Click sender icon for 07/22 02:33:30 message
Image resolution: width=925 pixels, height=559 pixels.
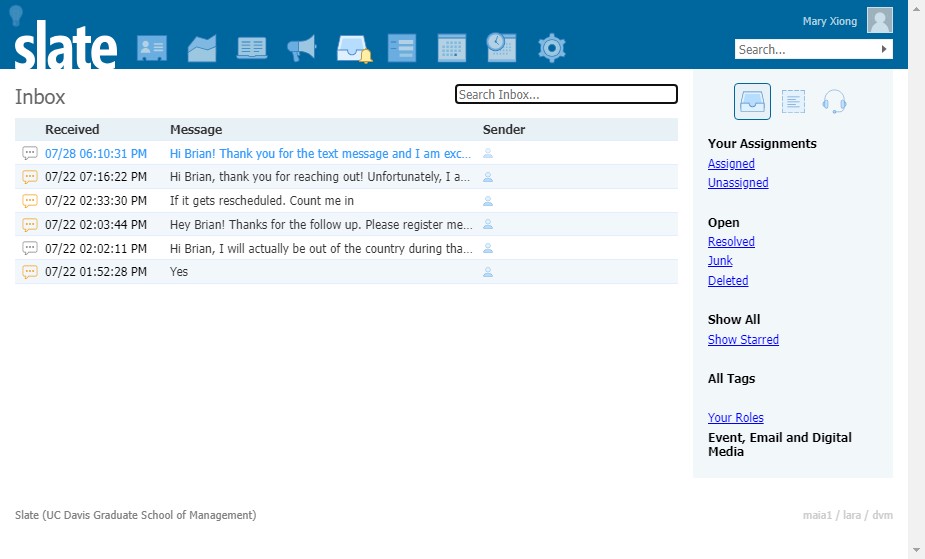pyautogui.click(x=488, y=201)
